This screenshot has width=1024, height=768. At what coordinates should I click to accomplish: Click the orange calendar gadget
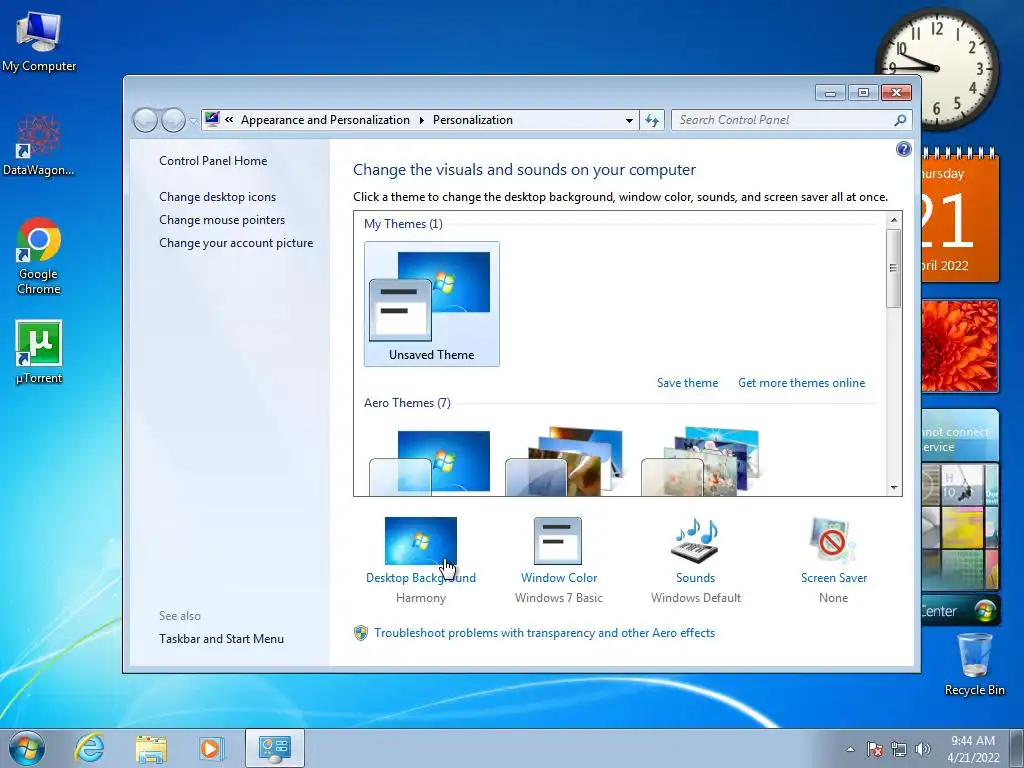[x=960, y=216]
